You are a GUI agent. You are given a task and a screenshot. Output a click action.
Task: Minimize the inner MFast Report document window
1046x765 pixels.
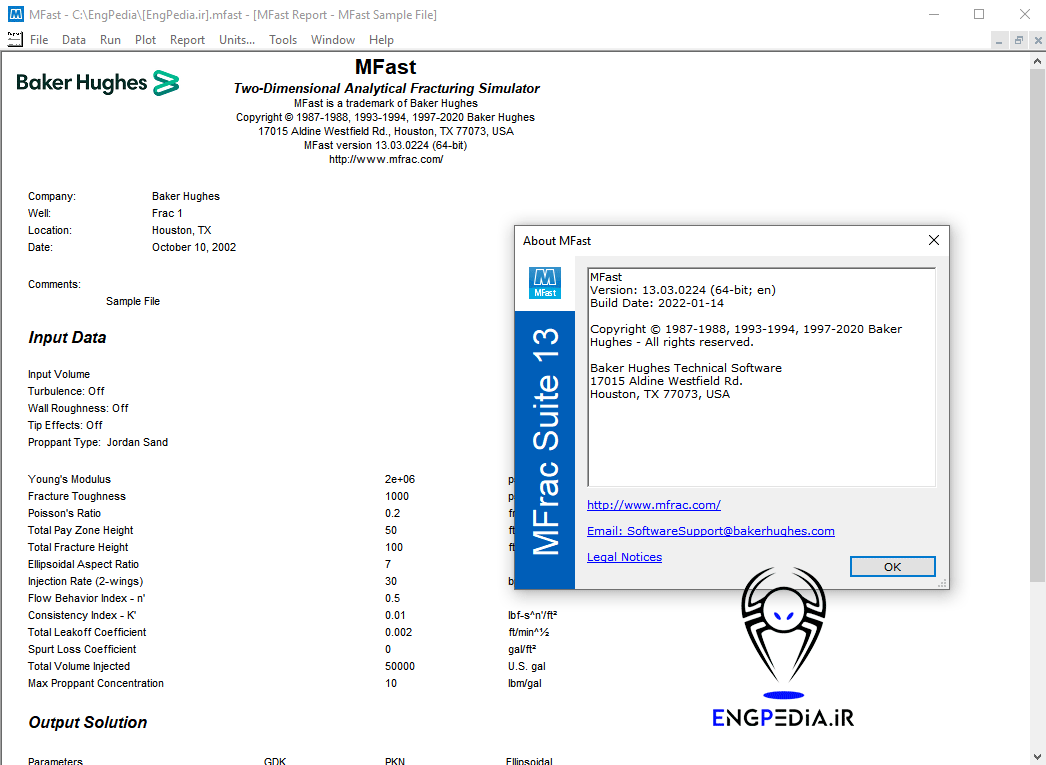(x=999, y=41)
